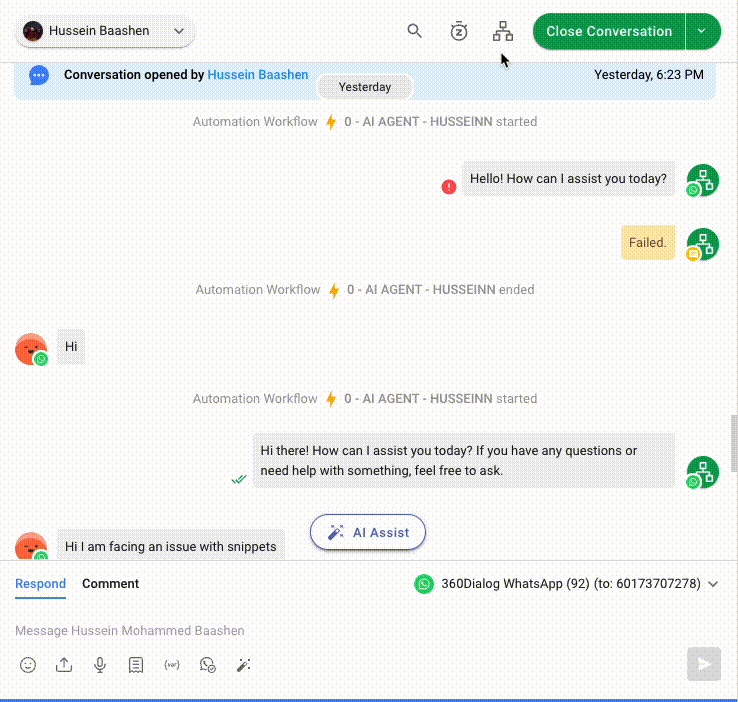Viewport: 738px width, 702px height.
Task: Click the red failed message error icon
Action: [x=449, y=186]
